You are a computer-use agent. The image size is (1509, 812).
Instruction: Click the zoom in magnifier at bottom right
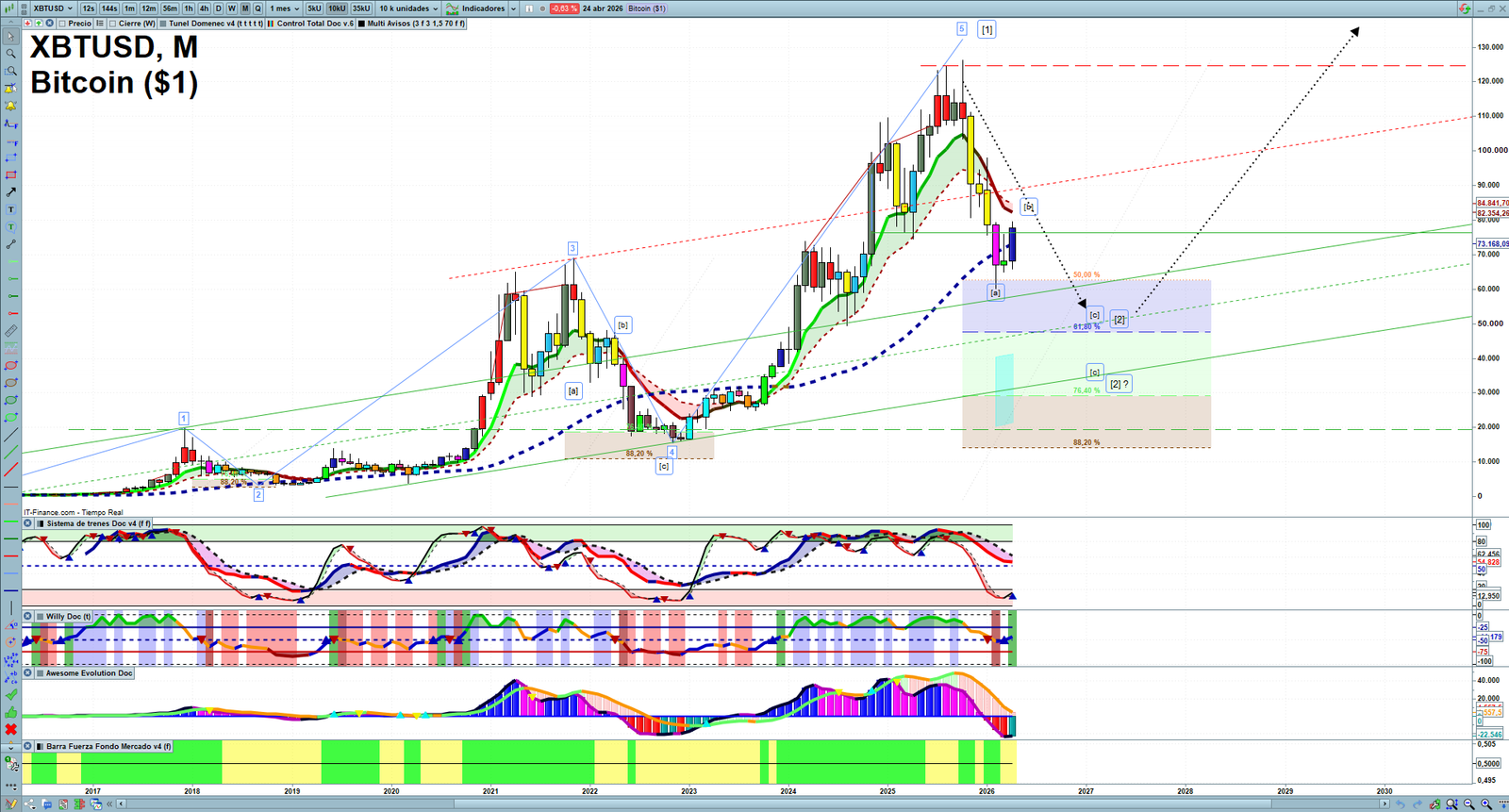click(x=1486, y=804)
